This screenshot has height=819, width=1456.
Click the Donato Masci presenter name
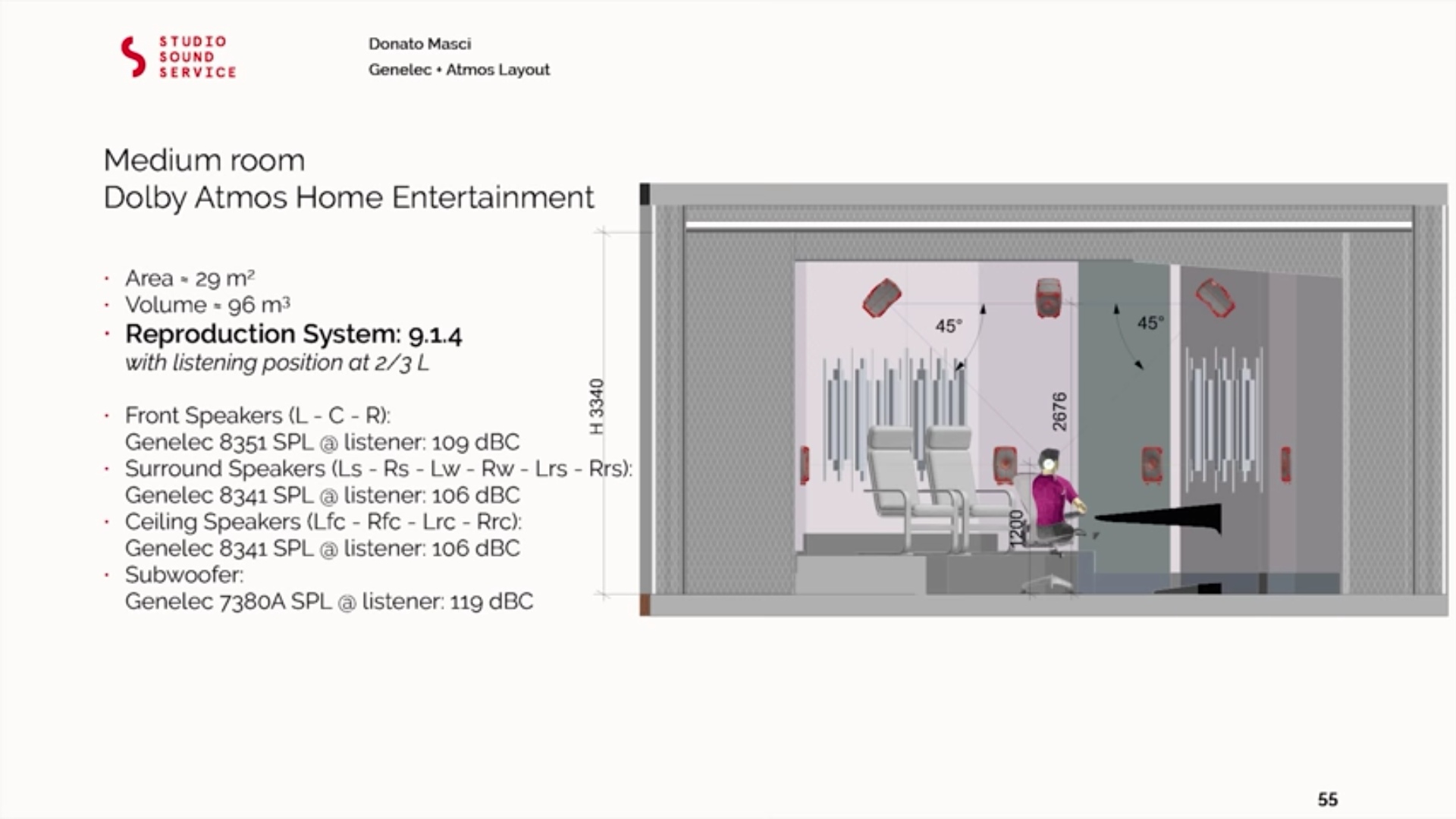419,44
